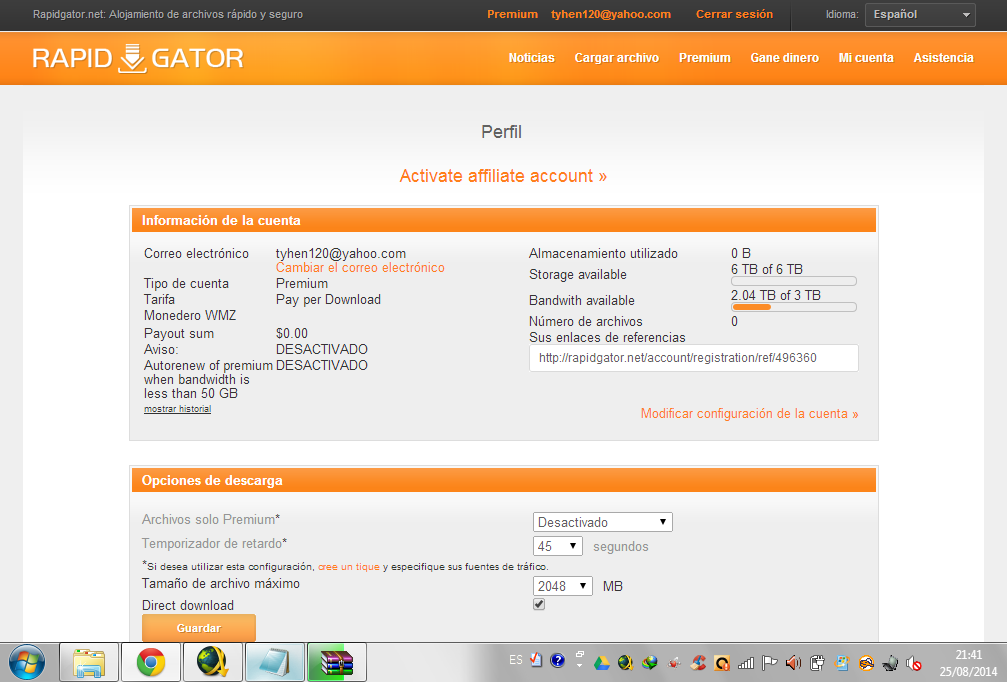This screenshot has width=1007, height=682.
Task: Click the Storage available progress bar
Action: (794, 281)
